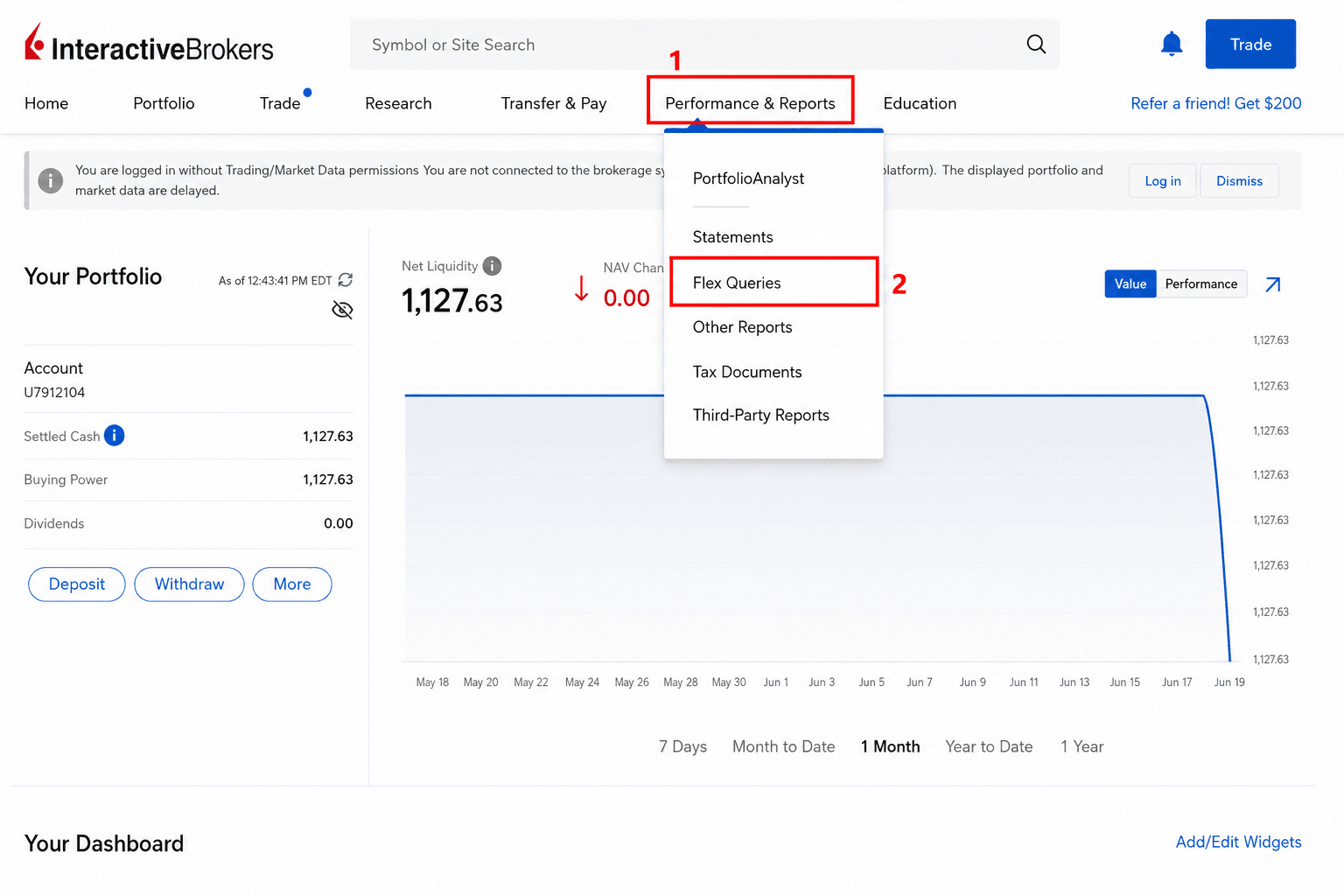Click the Settled Cash info icon
This screenshot has width=1344, height=896.
click(x=115, y=435)
